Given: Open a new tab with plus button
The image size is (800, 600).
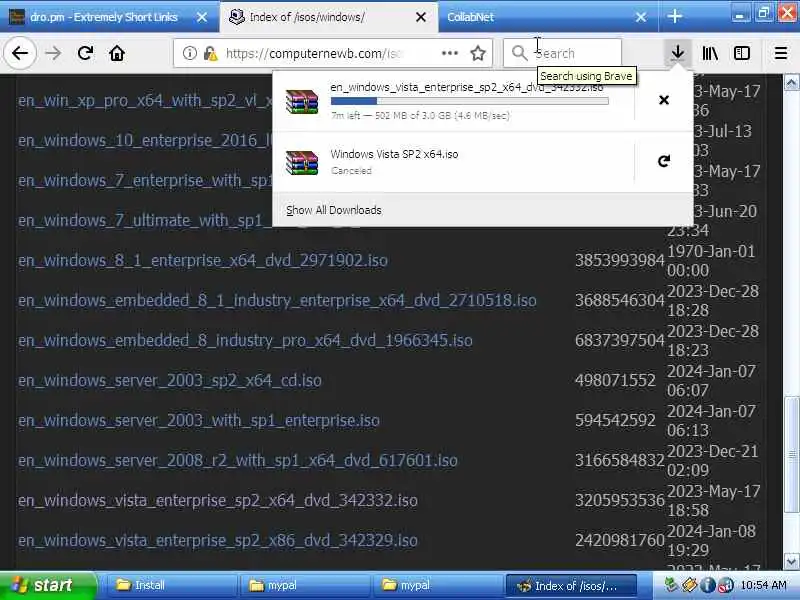Looking at the screenshot, I should 674,17.
